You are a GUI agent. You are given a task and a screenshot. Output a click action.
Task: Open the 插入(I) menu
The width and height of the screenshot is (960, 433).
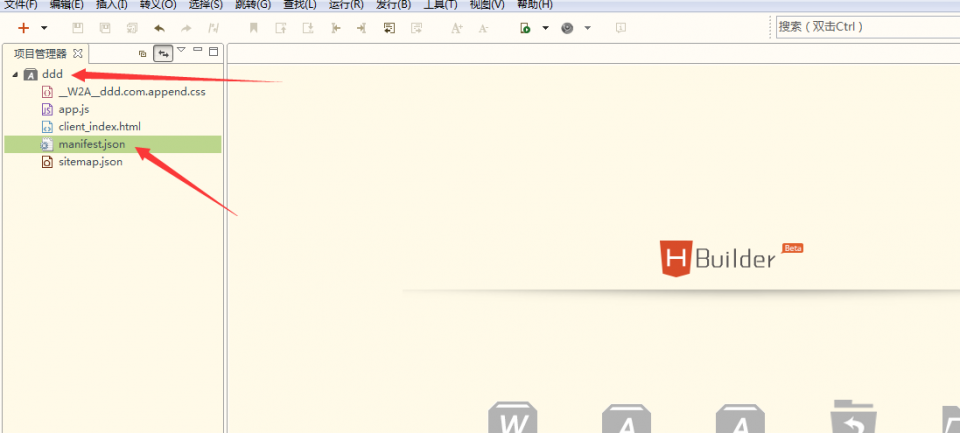click(111, 5)
